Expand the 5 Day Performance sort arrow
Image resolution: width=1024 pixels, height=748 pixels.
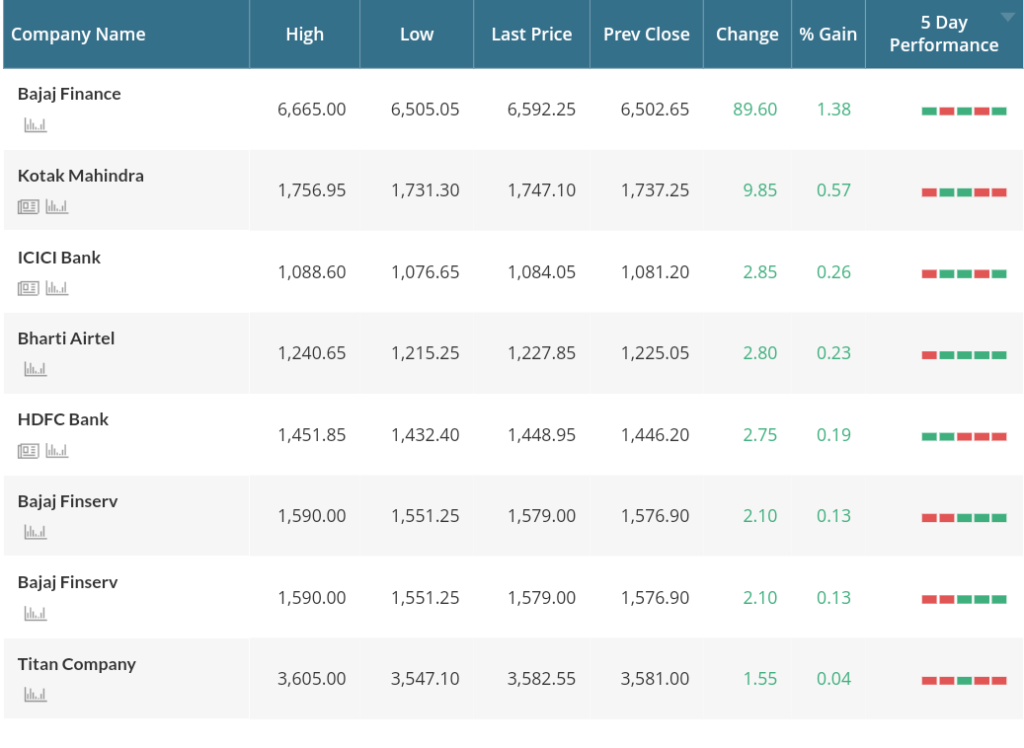1008,17
